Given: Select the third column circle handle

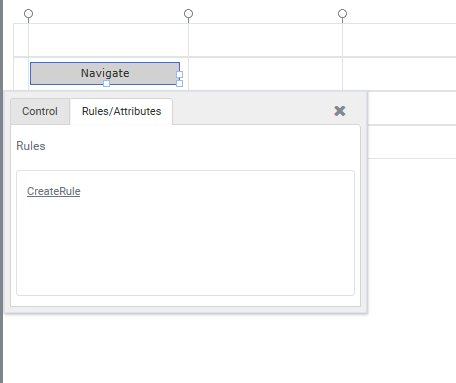Looking at the screenshot, I should click(342, 14).
